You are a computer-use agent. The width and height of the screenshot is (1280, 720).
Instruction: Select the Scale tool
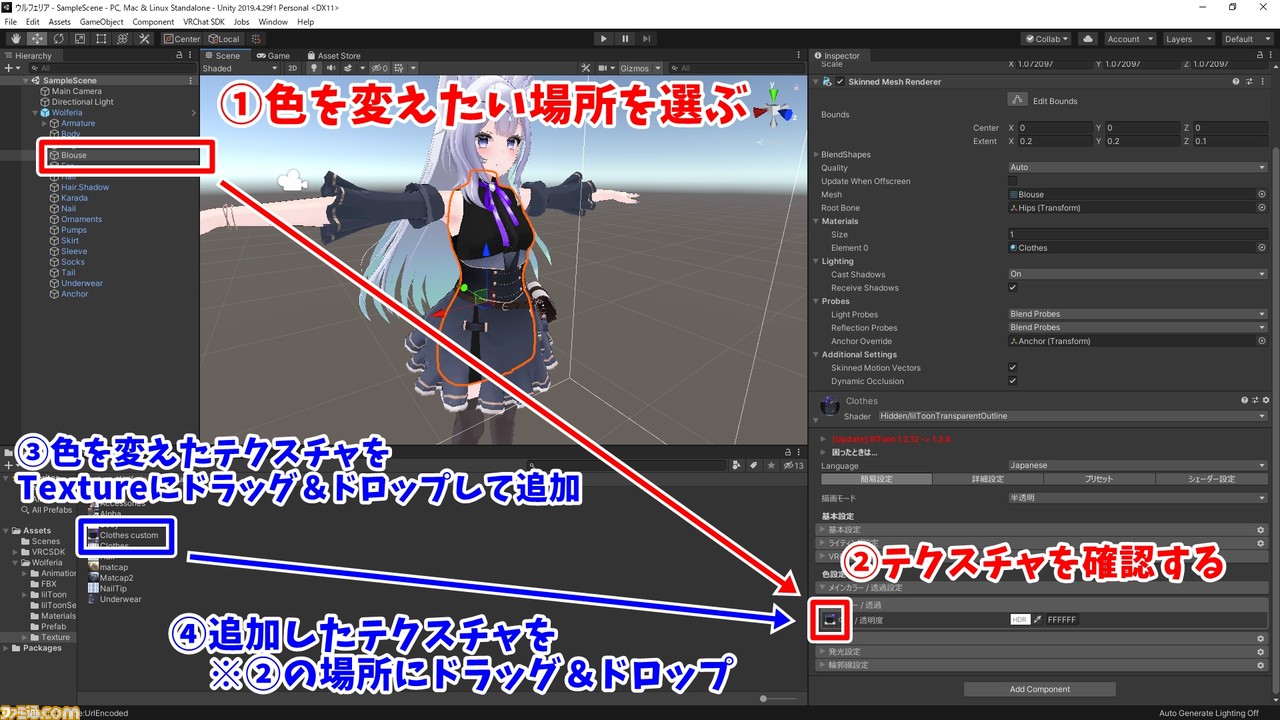(x=80, y=39)
